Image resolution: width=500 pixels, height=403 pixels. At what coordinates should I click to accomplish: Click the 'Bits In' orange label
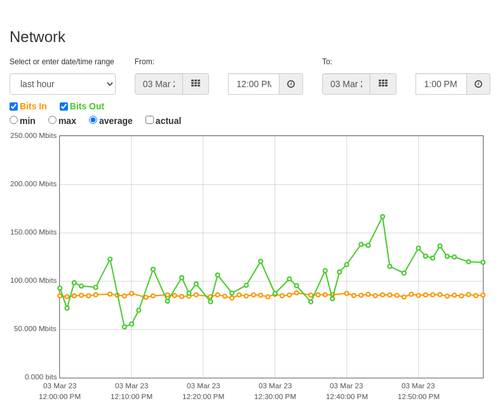pos(33,106)
